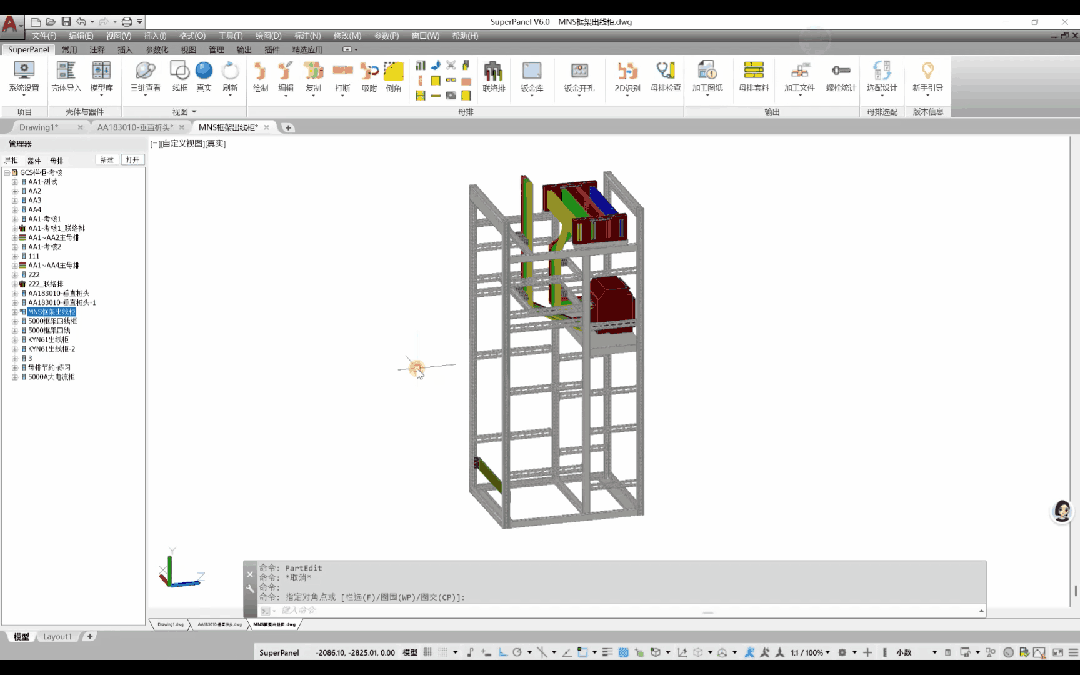Image resolution: width=1080 pixels, height=675 pixels.
Task: Select the 真实 realistic view sphere icon
Action: [204, 76]
